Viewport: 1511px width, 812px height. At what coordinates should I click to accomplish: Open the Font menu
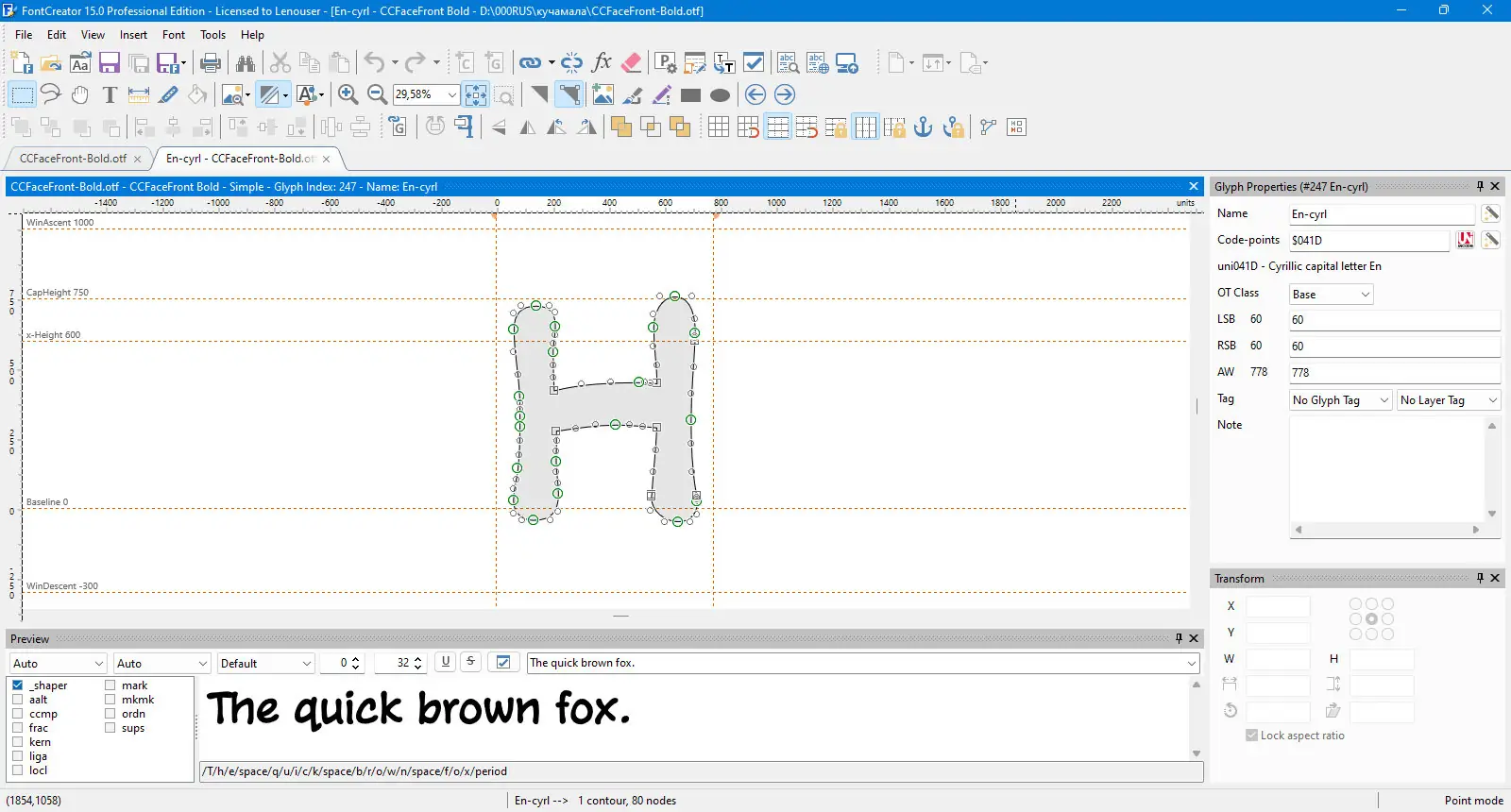[174, 35]
